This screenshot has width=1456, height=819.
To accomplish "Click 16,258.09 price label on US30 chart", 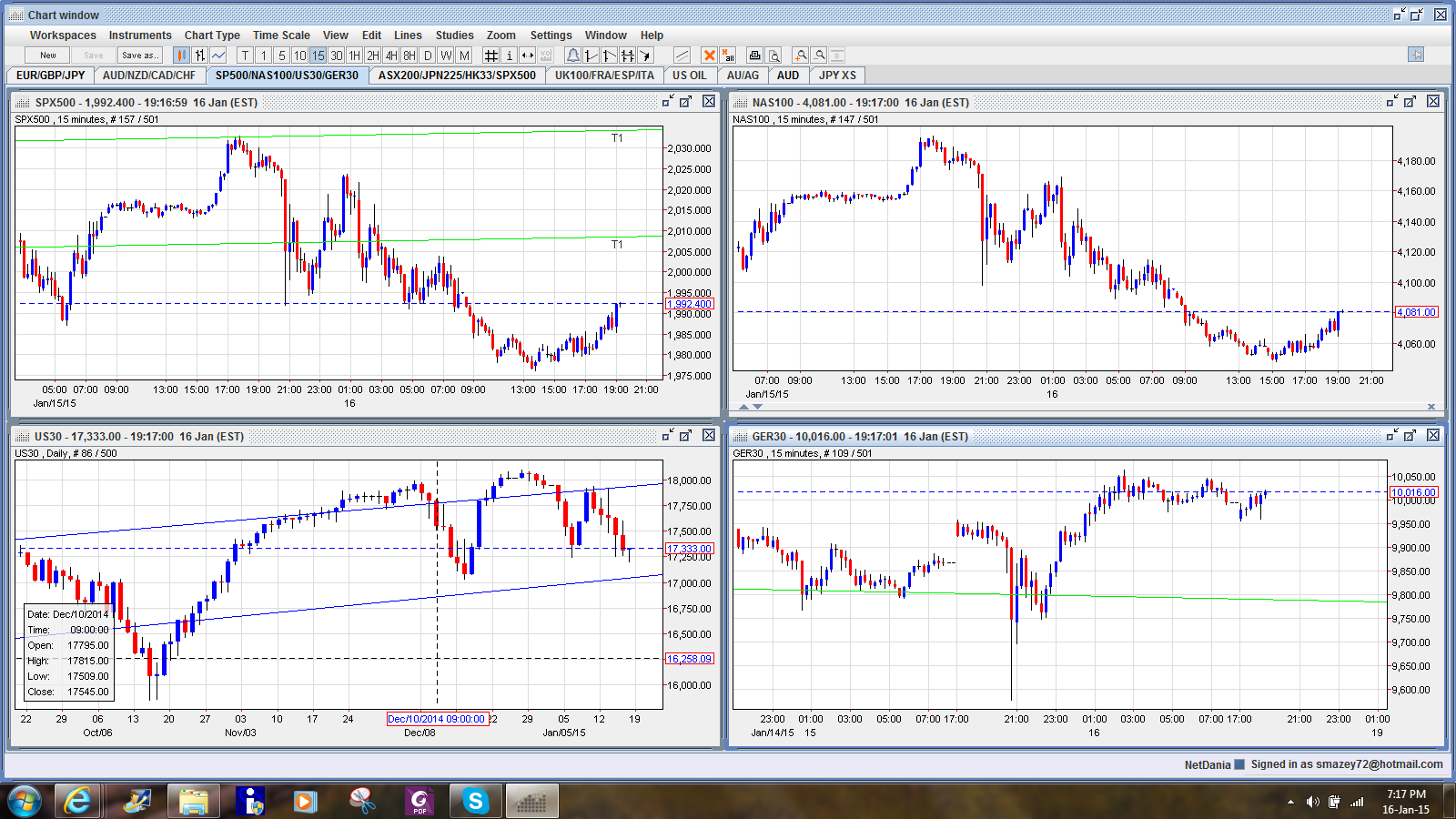I will coord(690,659).
